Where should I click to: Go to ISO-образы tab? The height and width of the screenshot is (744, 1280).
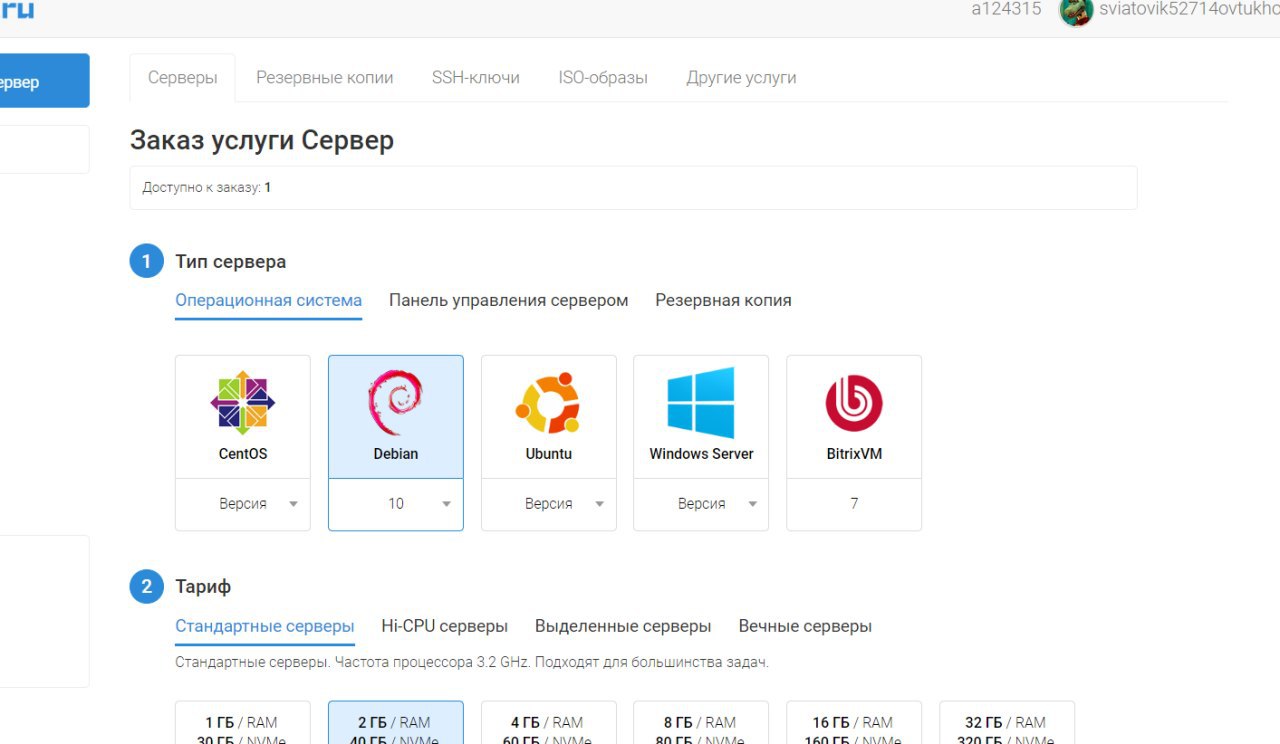pyautogui.click(x=603, y=78)
